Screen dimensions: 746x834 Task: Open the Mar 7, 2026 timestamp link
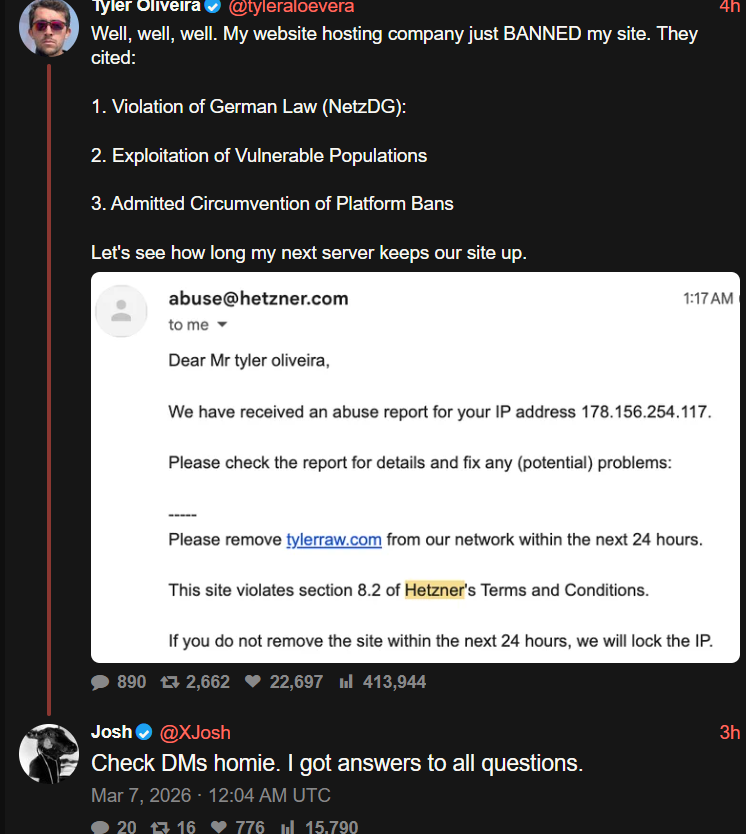[211, 796]
